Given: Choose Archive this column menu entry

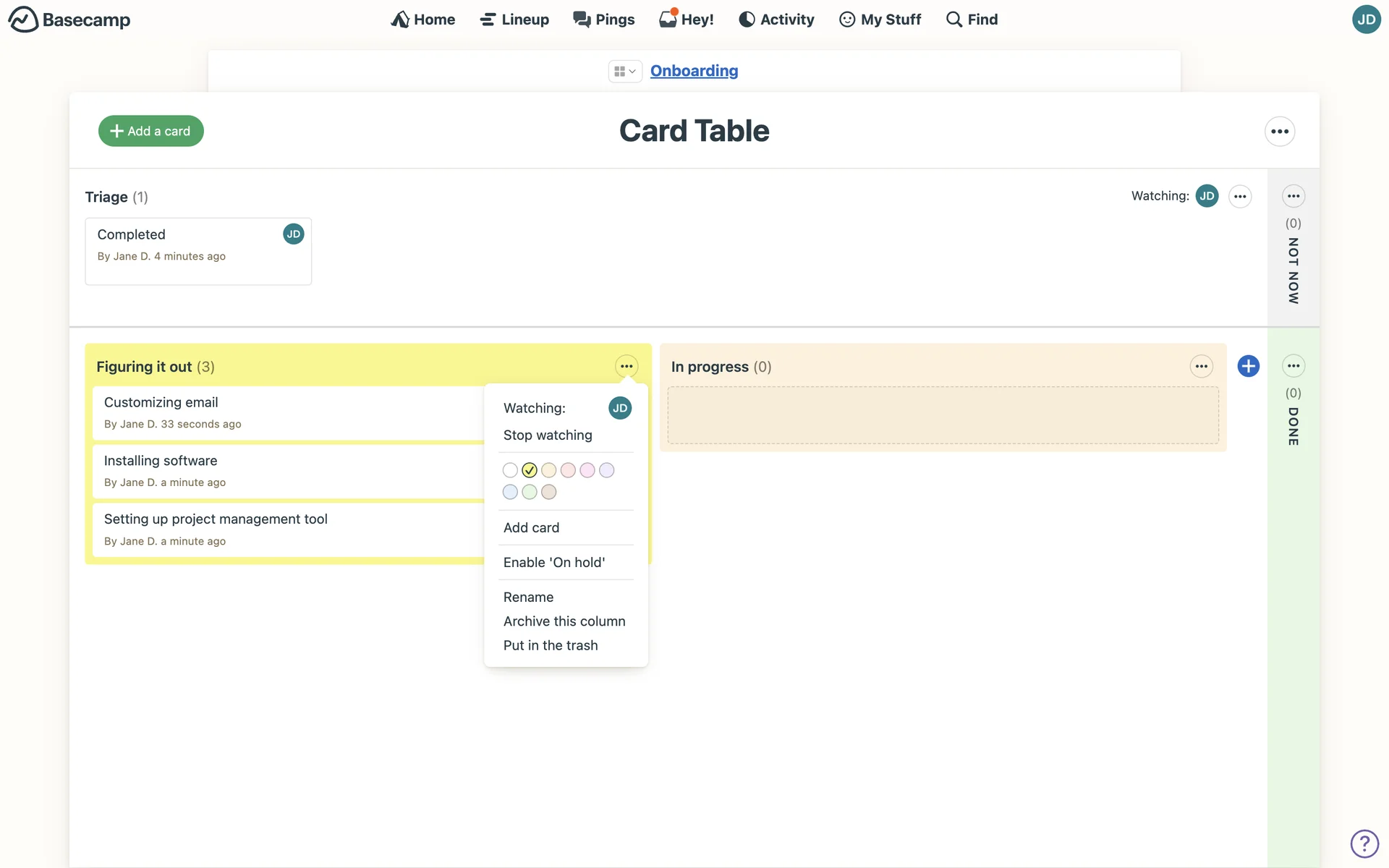Looking at the screenshot, I should 564,621.
